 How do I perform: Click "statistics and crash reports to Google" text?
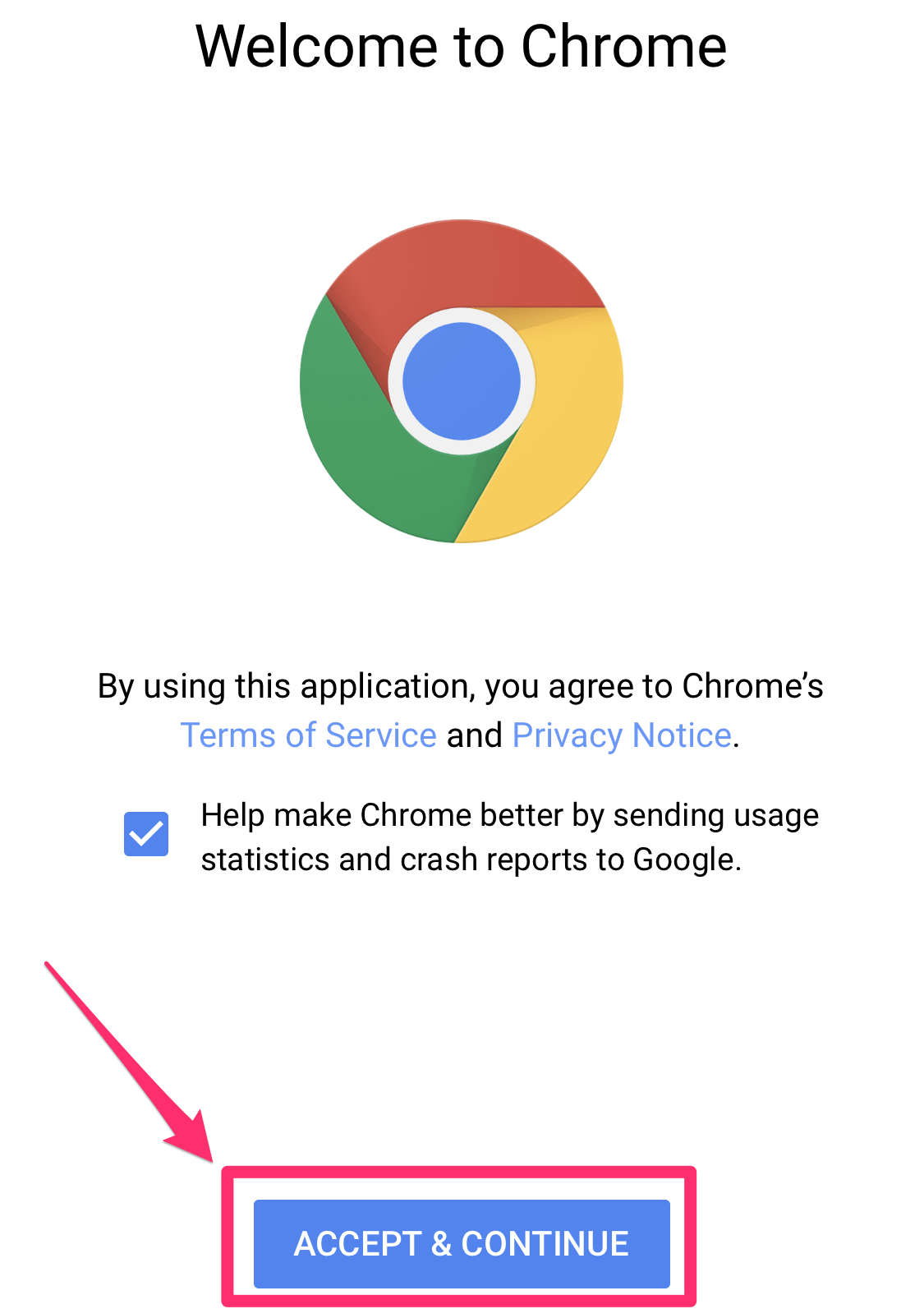click(471, 860)
